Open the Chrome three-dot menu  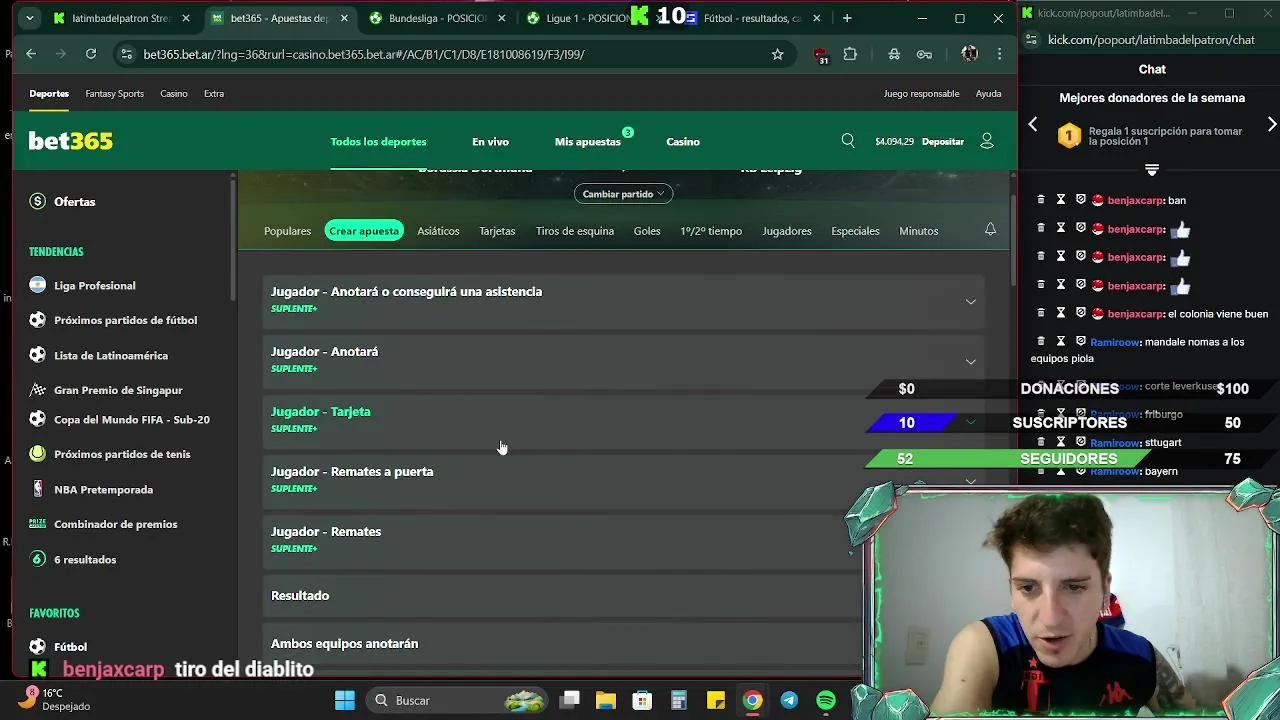click(x=999, y=54)
